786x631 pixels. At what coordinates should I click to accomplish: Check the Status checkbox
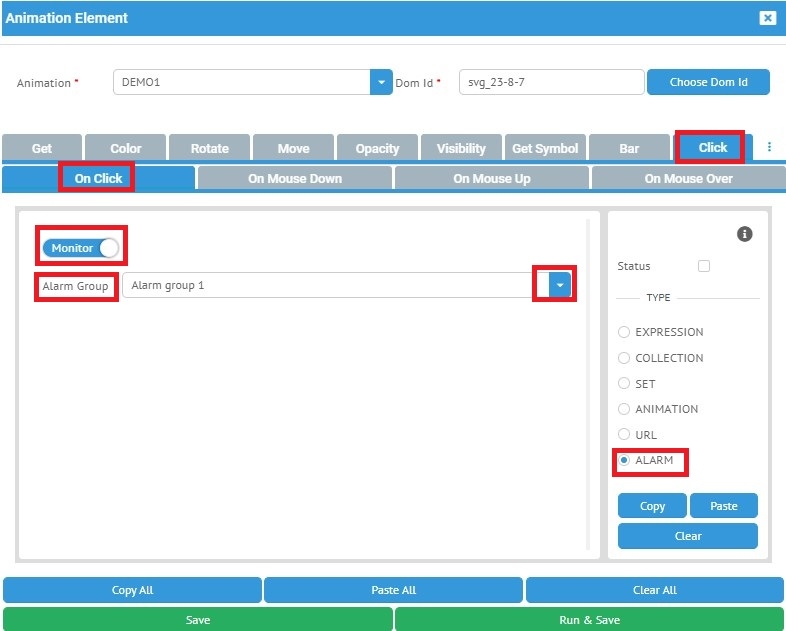[x=704, y=266]
